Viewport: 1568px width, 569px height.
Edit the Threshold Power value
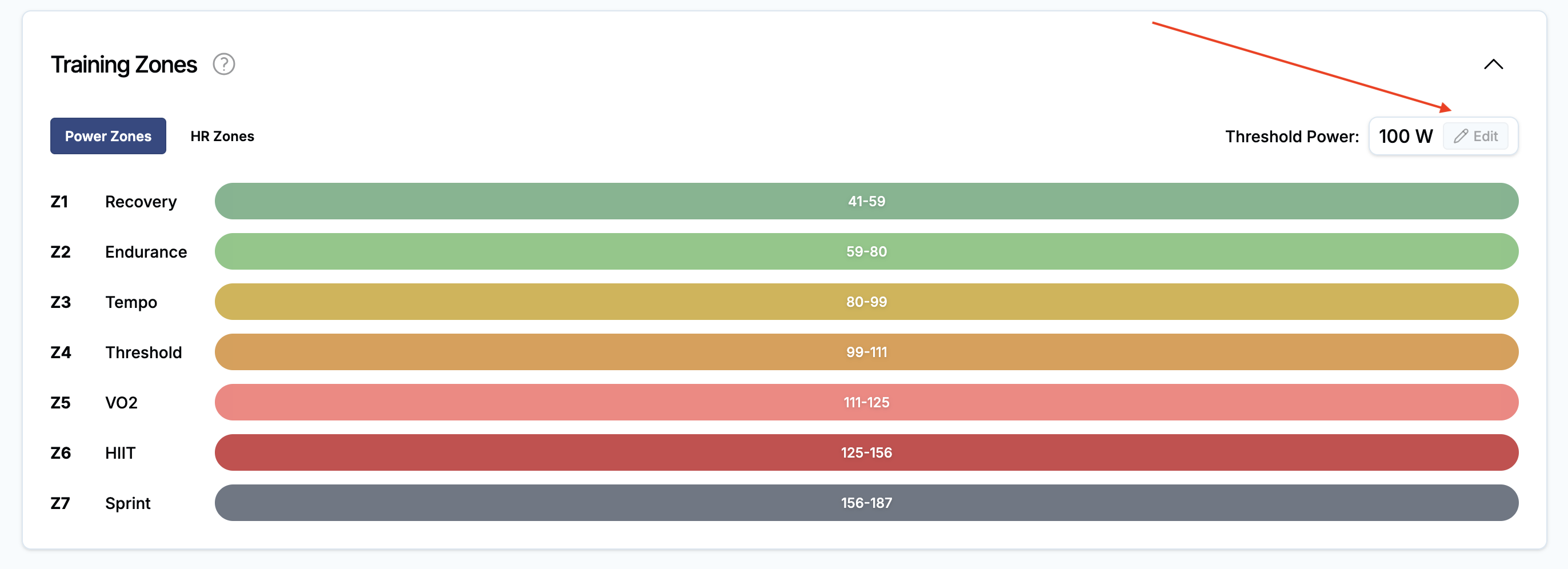pyautogui.click(x=1475, y=137)
